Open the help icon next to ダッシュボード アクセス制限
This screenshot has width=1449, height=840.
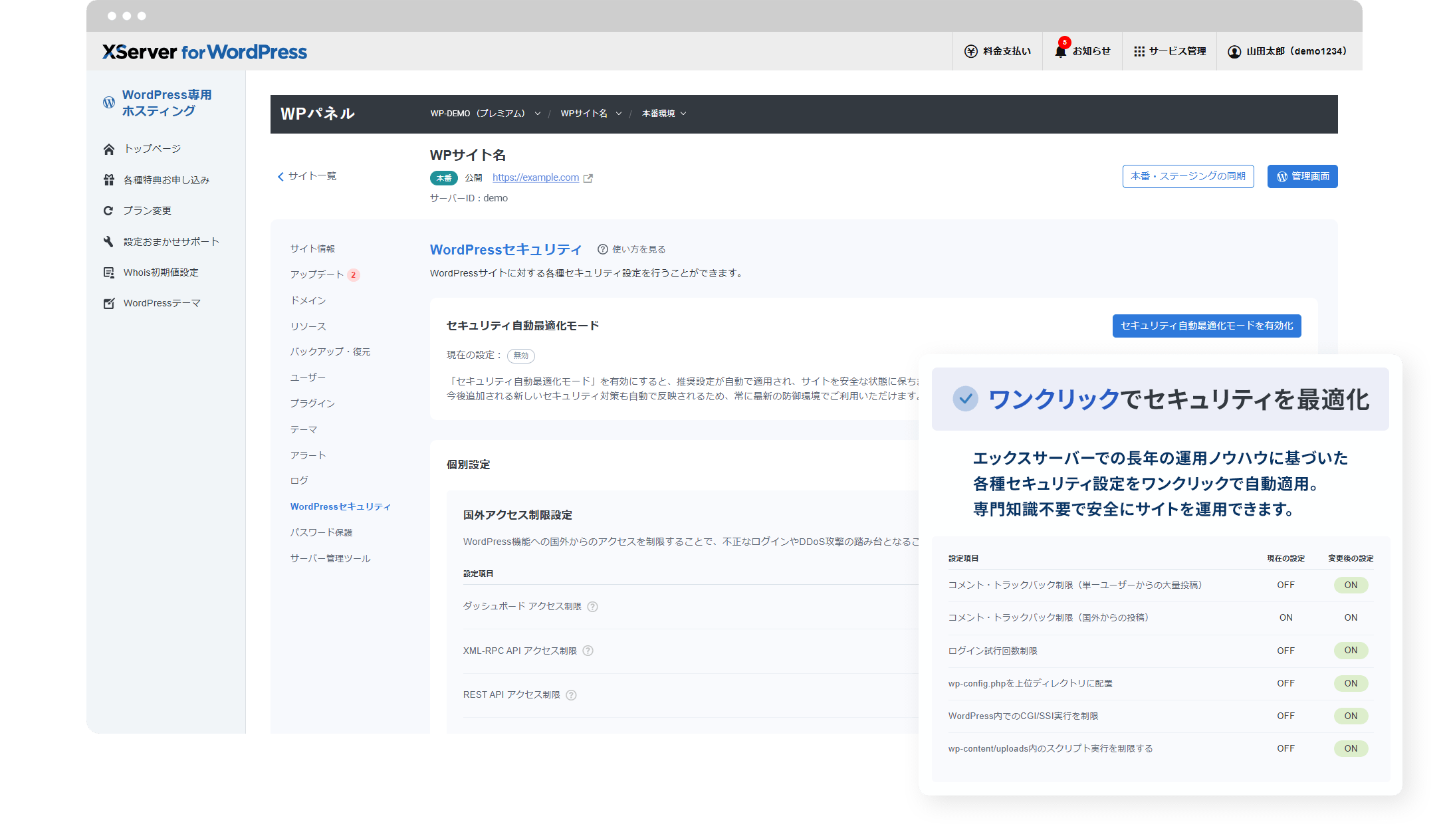tap(594, 606)
